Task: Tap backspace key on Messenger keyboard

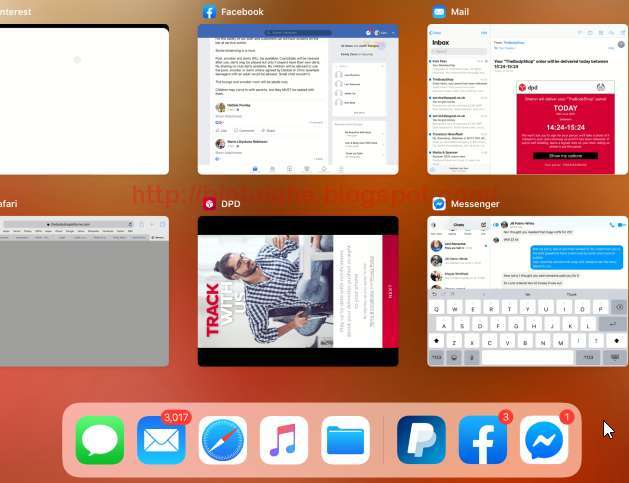Action: (619, 308)
